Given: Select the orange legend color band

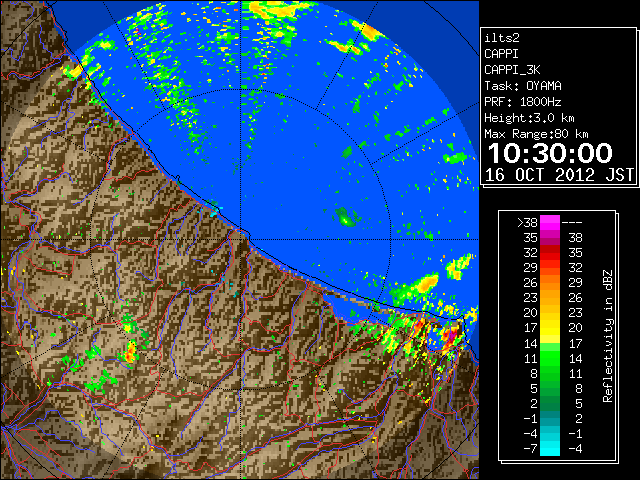Looking at the screenshot, I should 550,283.
